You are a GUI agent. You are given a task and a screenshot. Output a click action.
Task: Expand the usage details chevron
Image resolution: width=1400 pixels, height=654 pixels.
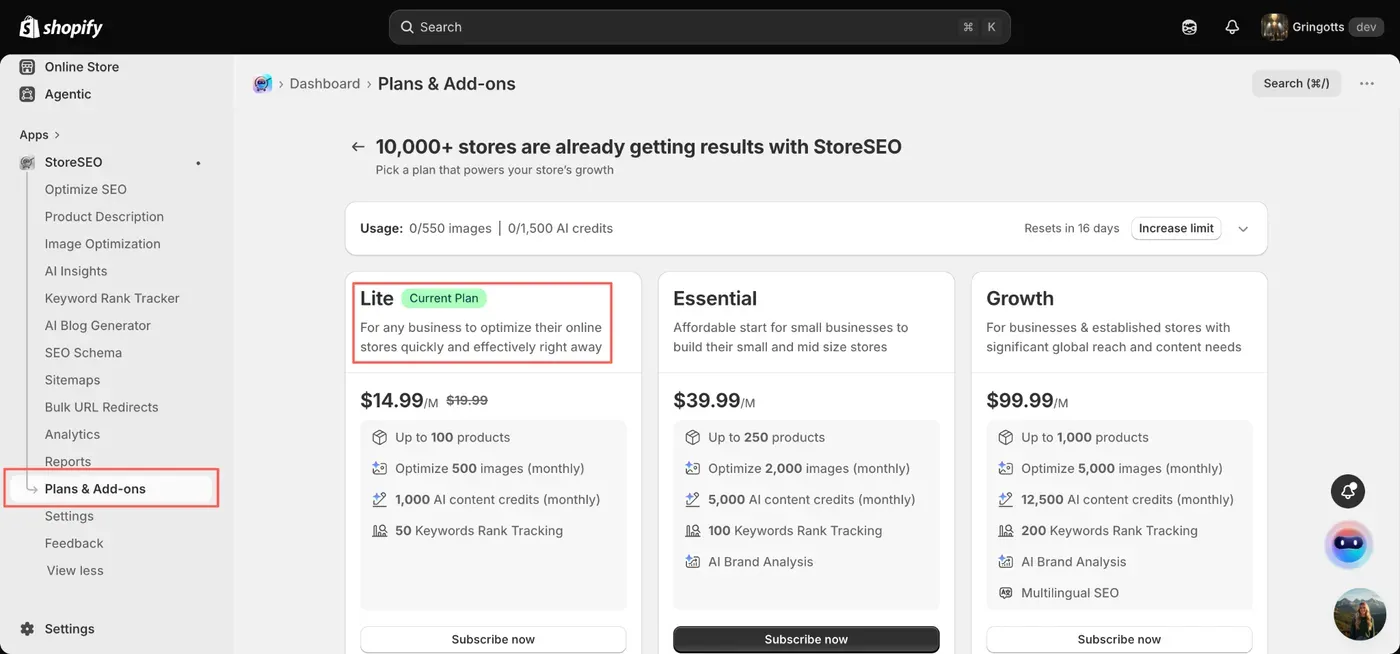click(1243, 229)
